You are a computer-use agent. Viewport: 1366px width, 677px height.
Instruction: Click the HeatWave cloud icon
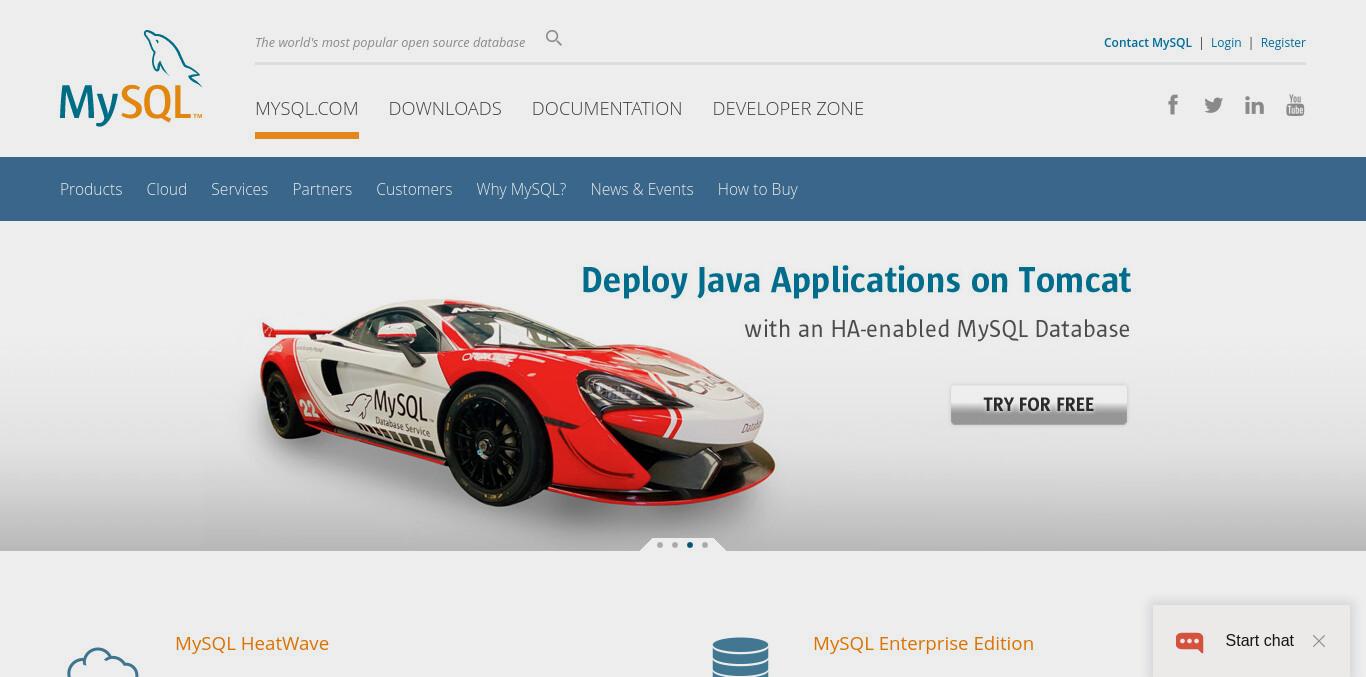[x=103, y=662]
